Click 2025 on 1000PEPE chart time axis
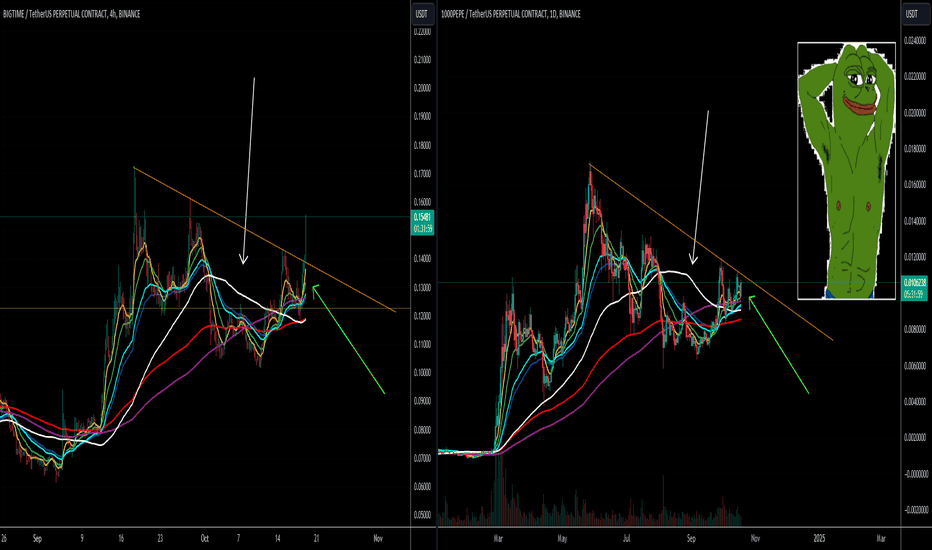932x550 pixels. point(819,539)
